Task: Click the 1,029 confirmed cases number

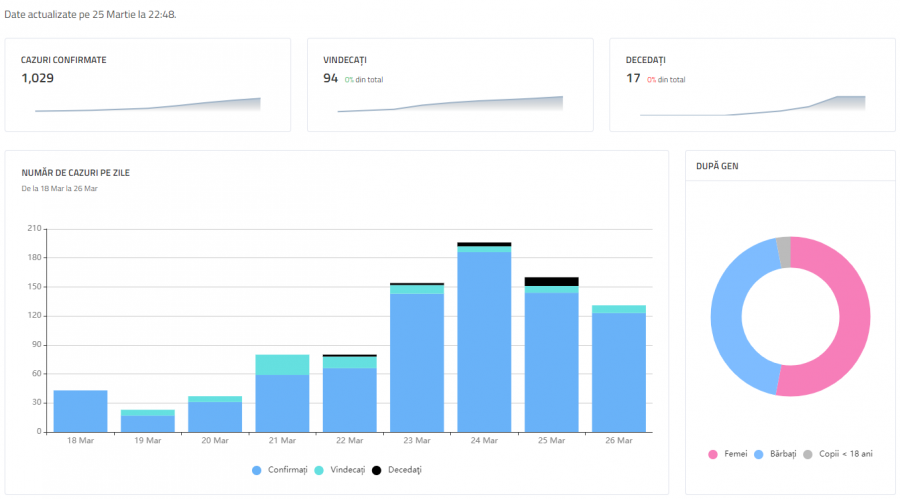Action: pos(37,78)
